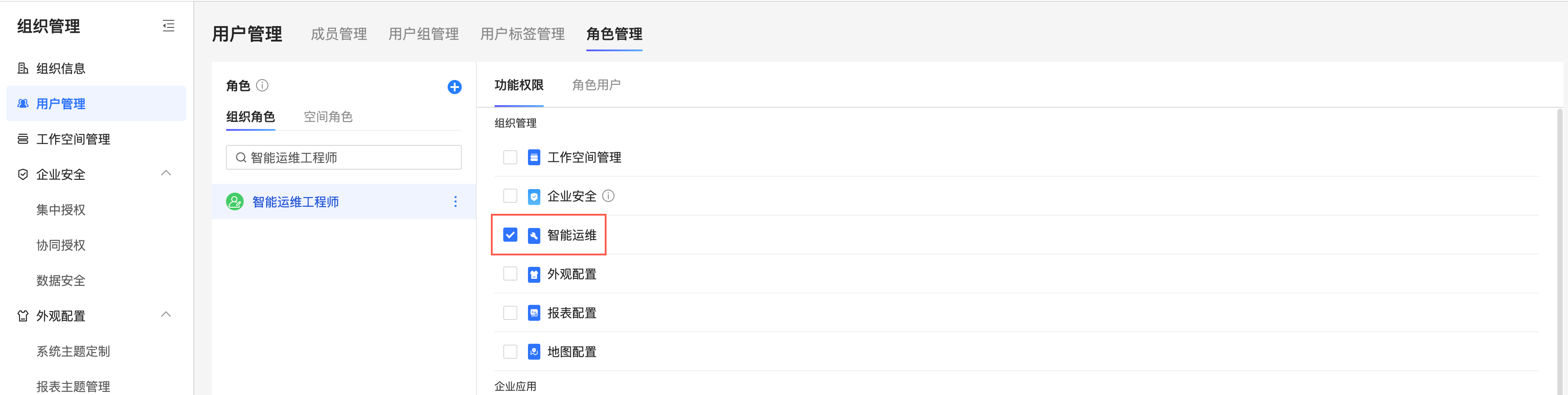Enable the 外观配置 permission checkbox
This screenshot has width=1568, height=395.
[x=510, y=273]
